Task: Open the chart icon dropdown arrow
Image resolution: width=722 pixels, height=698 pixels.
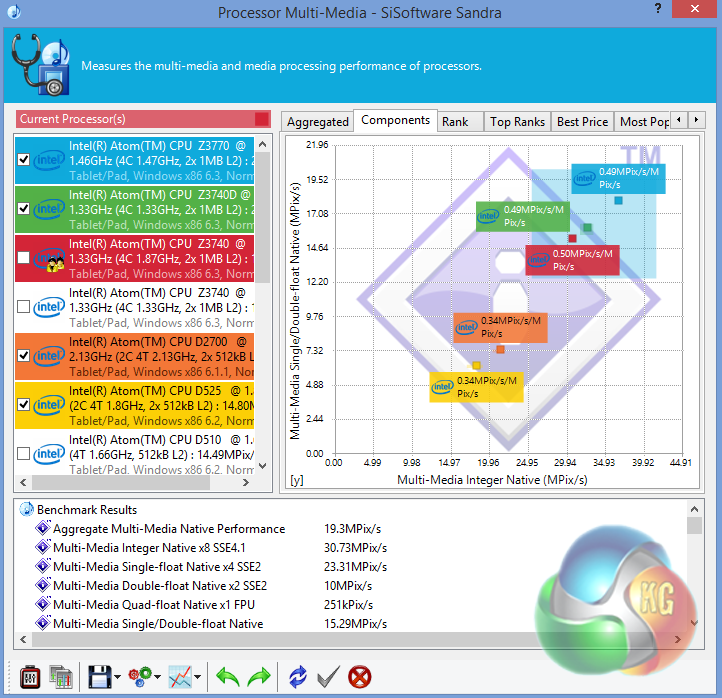Action: [198, 677]
